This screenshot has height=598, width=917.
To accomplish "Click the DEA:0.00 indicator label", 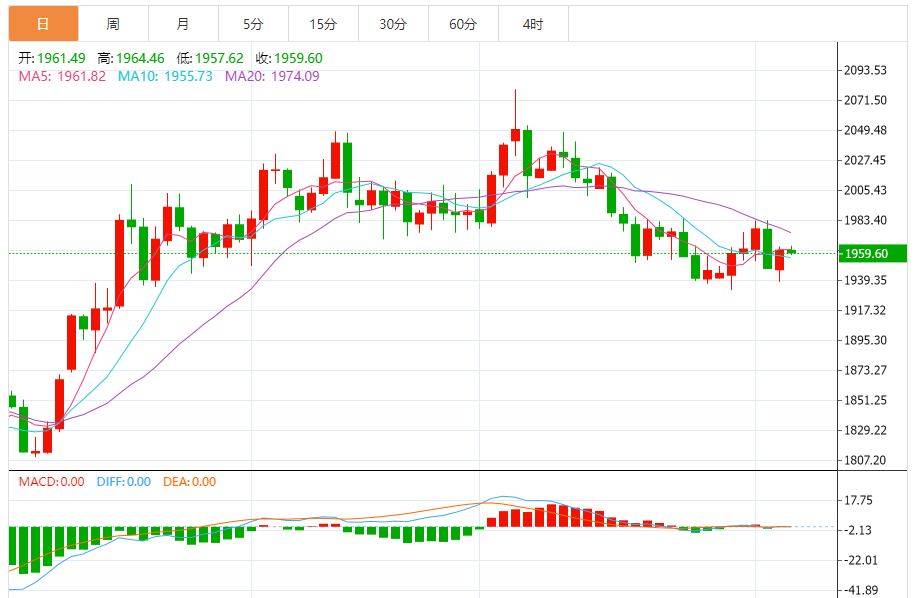I will [x=189, y=482].
